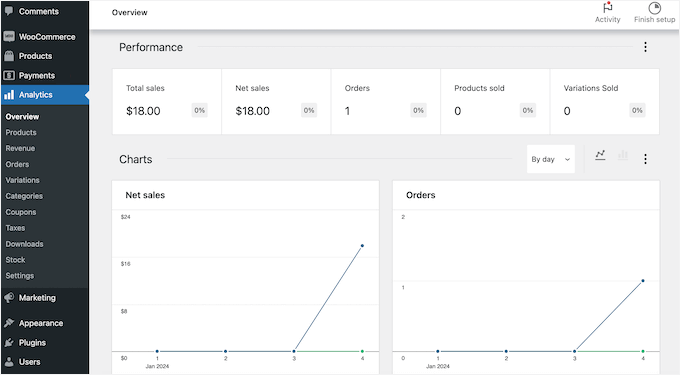The image size is (680, 375).
Task: Click the Charts section heading
Action: click(136, 159)
